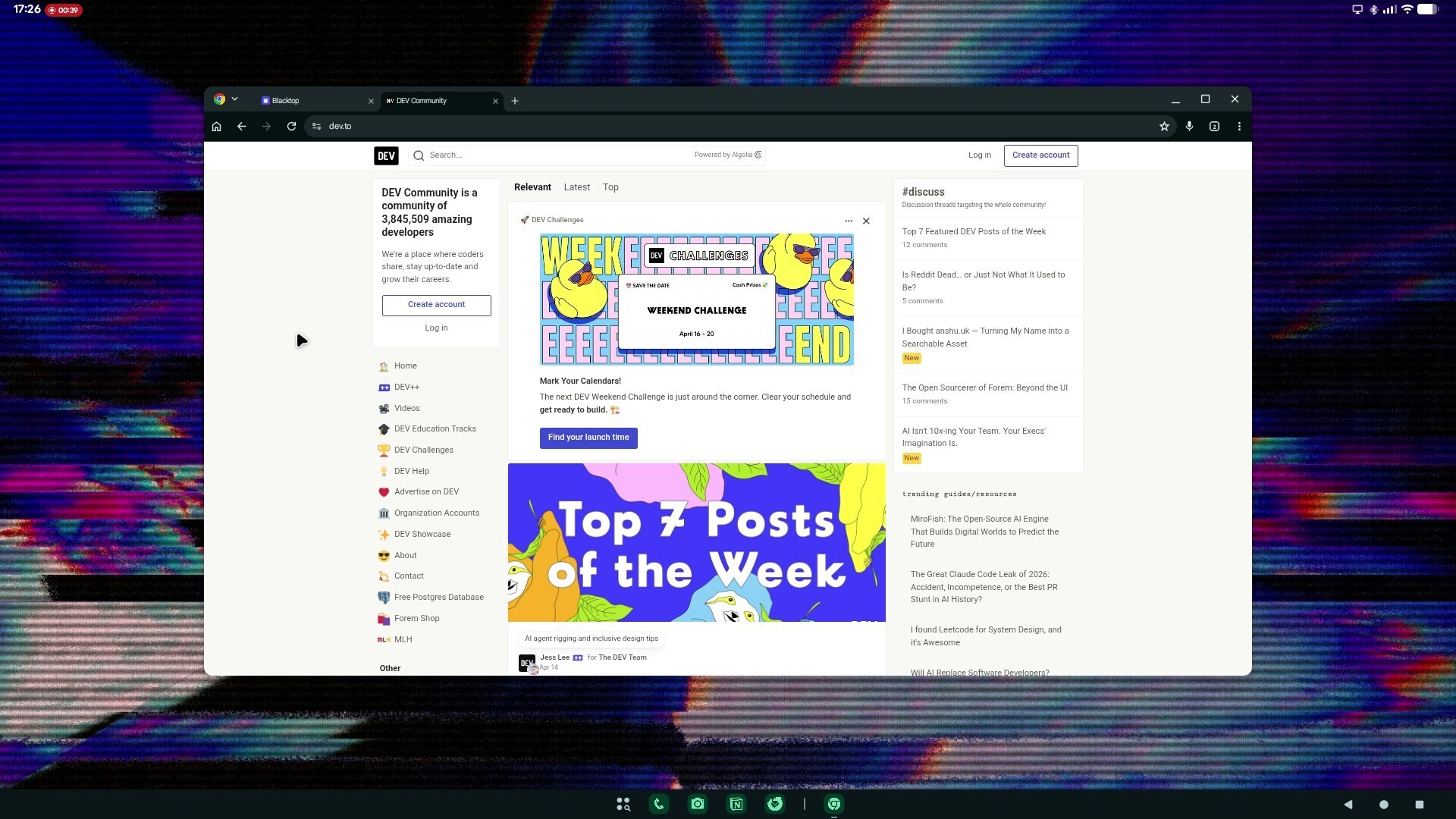Open the tab switcher count icon

coord(1214,127)
